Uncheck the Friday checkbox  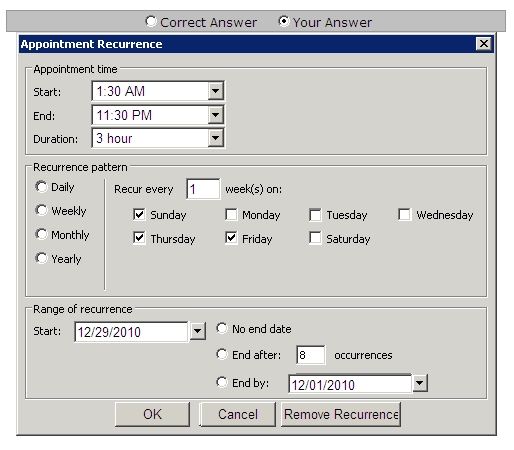coord(231,238)
